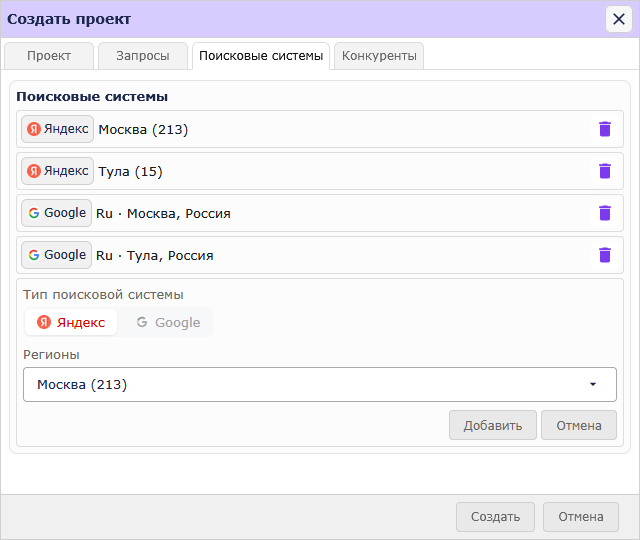Remove the Google Тула, Россия entry
This screenshot has width=640, height=540.
coord(604,255)
